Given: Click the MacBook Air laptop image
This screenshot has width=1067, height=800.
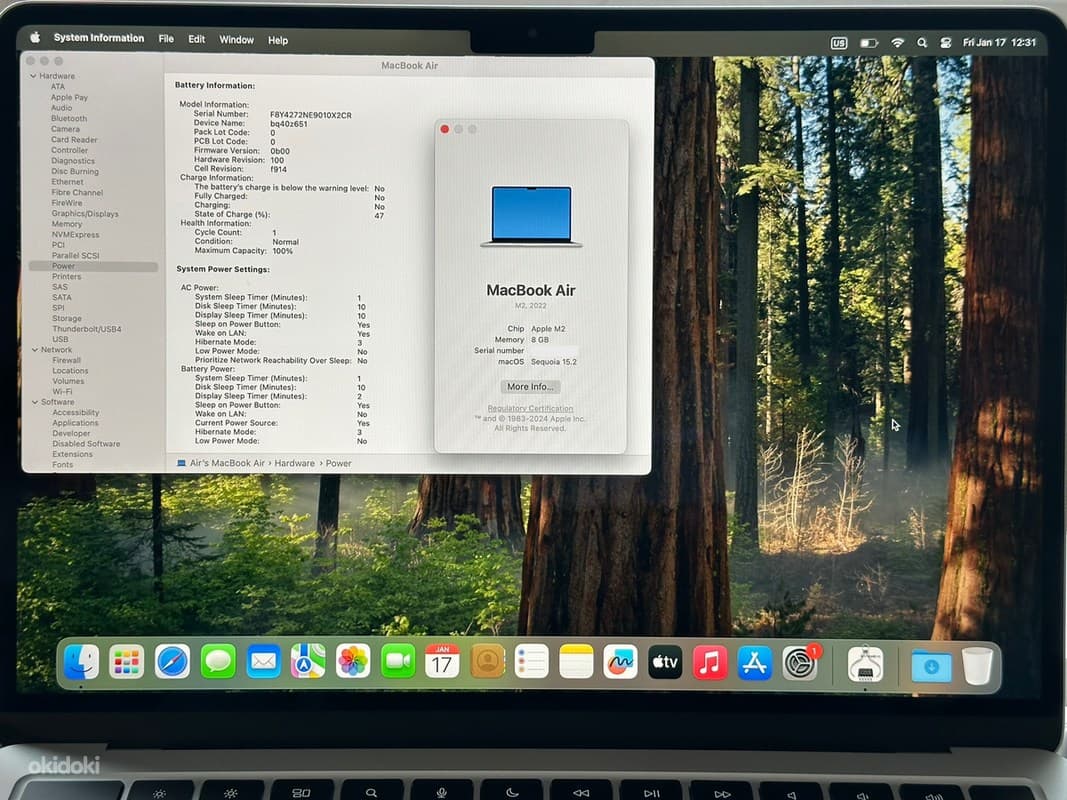Looking at the screenshot, I should click(531, 216).
